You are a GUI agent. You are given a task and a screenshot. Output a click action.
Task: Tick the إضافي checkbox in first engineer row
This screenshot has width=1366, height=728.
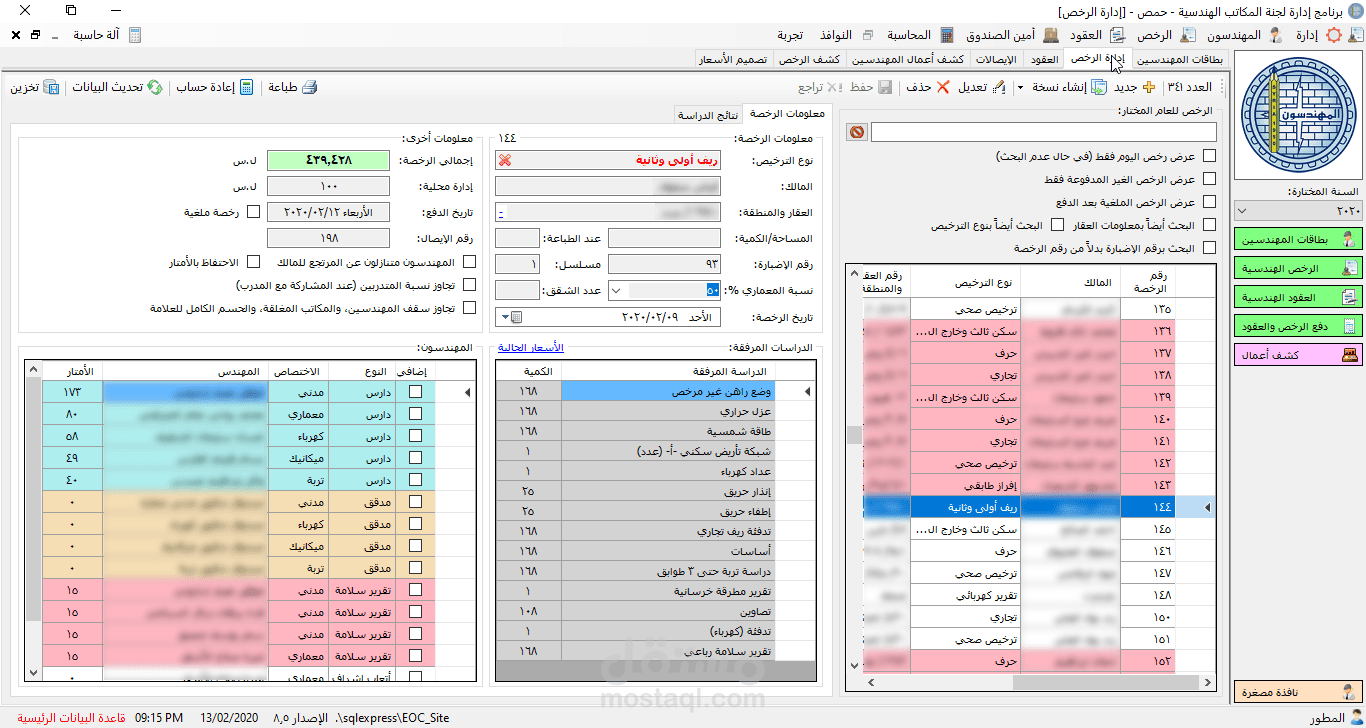pos(415,394)
